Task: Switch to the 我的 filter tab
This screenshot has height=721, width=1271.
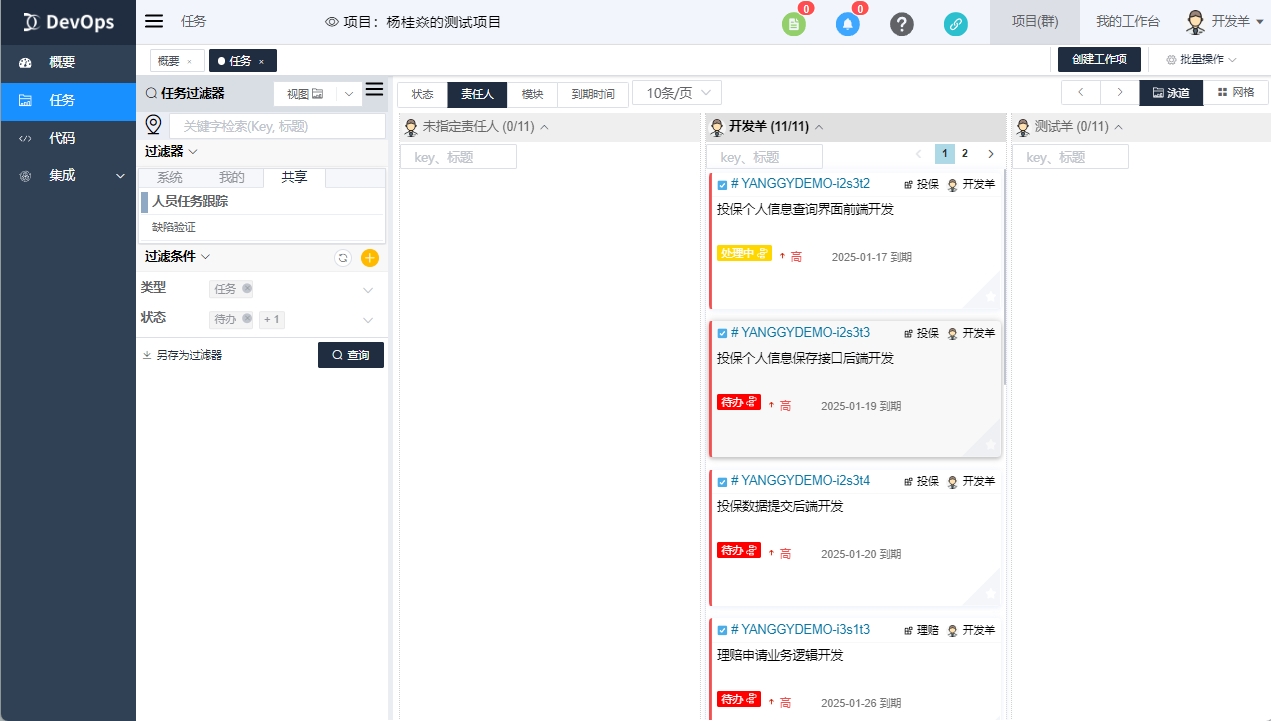Action: click(x=231, y=178)
